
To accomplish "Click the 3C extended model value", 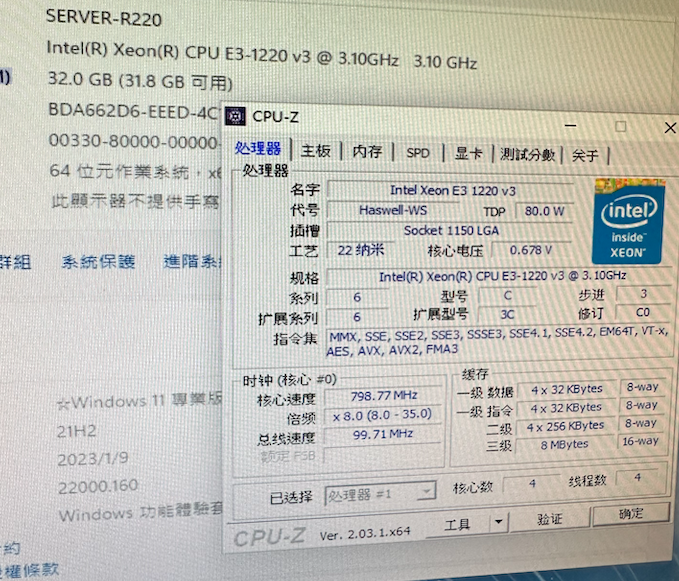I will [x=508, y=315].
